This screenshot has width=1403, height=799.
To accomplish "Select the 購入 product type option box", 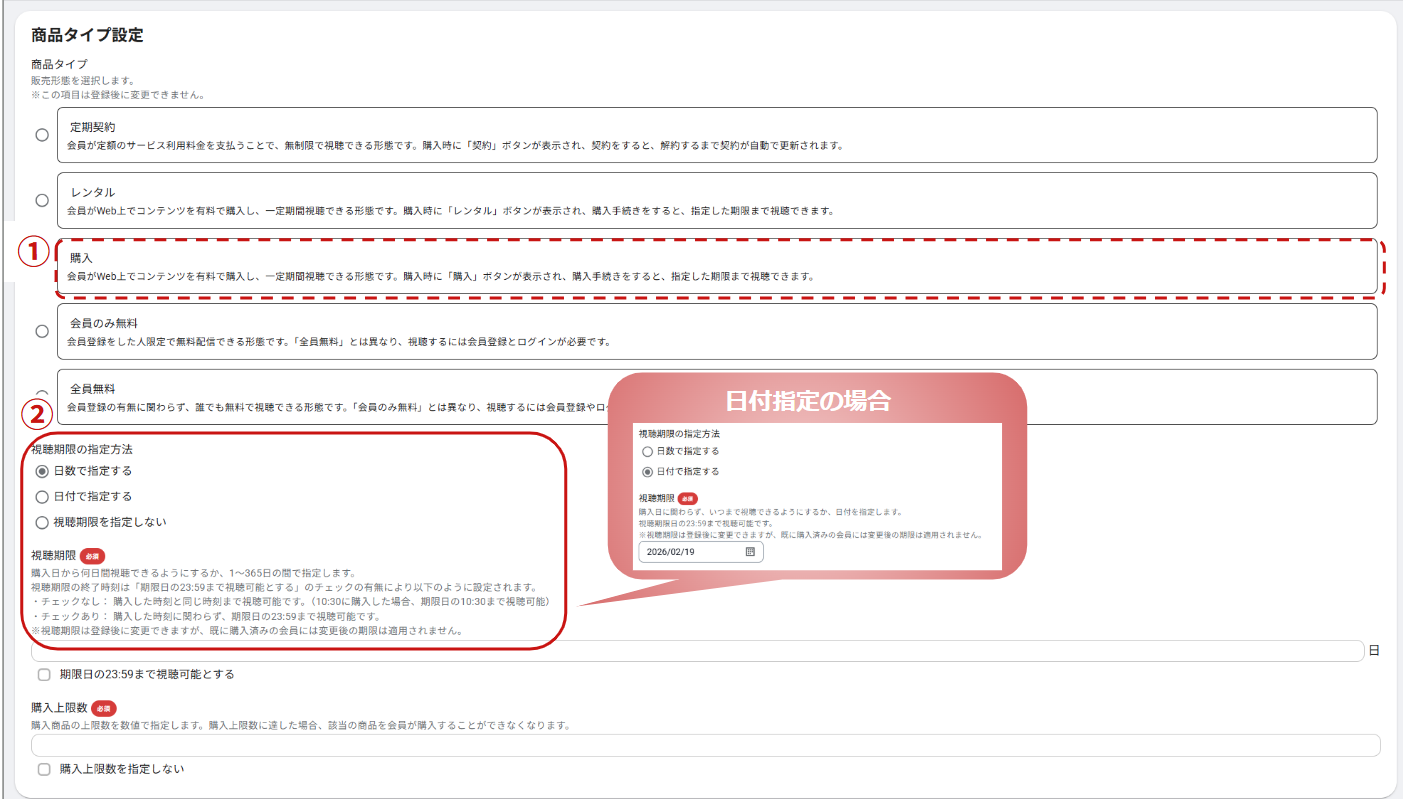I will coord(717,267).
